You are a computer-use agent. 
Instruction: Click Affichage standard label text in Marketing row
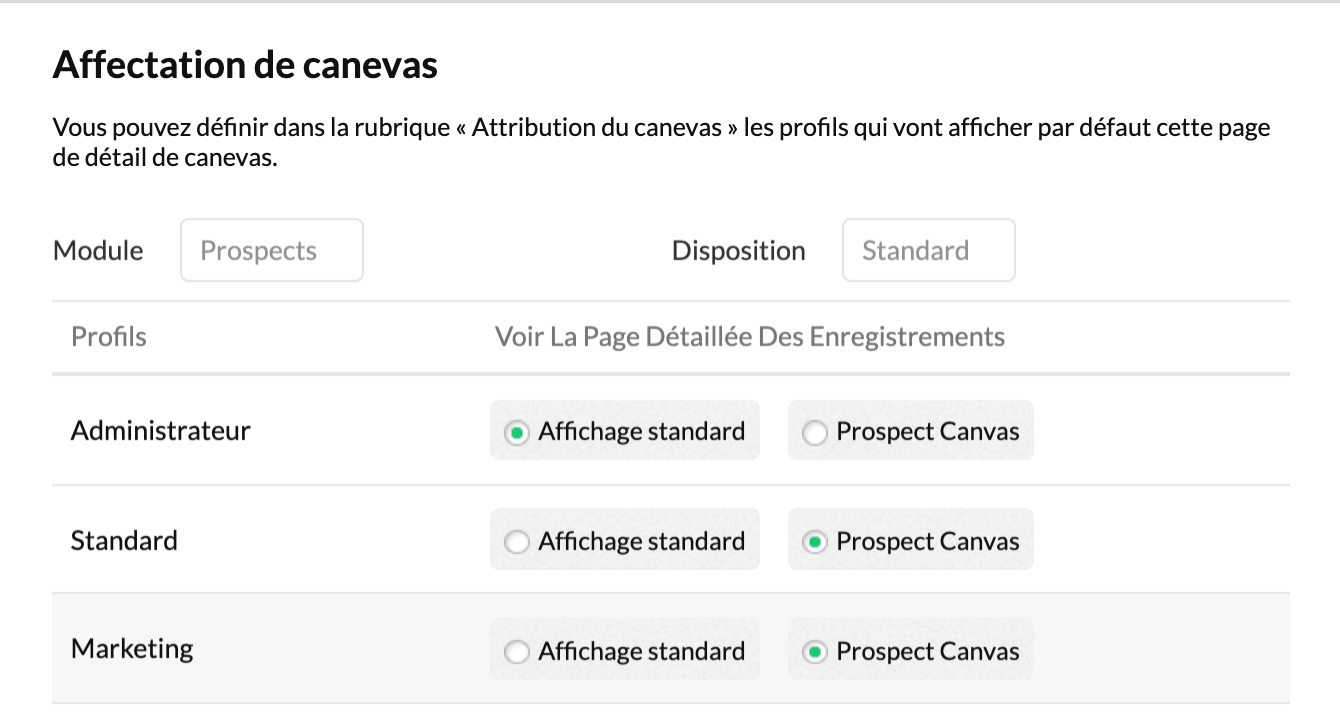click(641, 652)
